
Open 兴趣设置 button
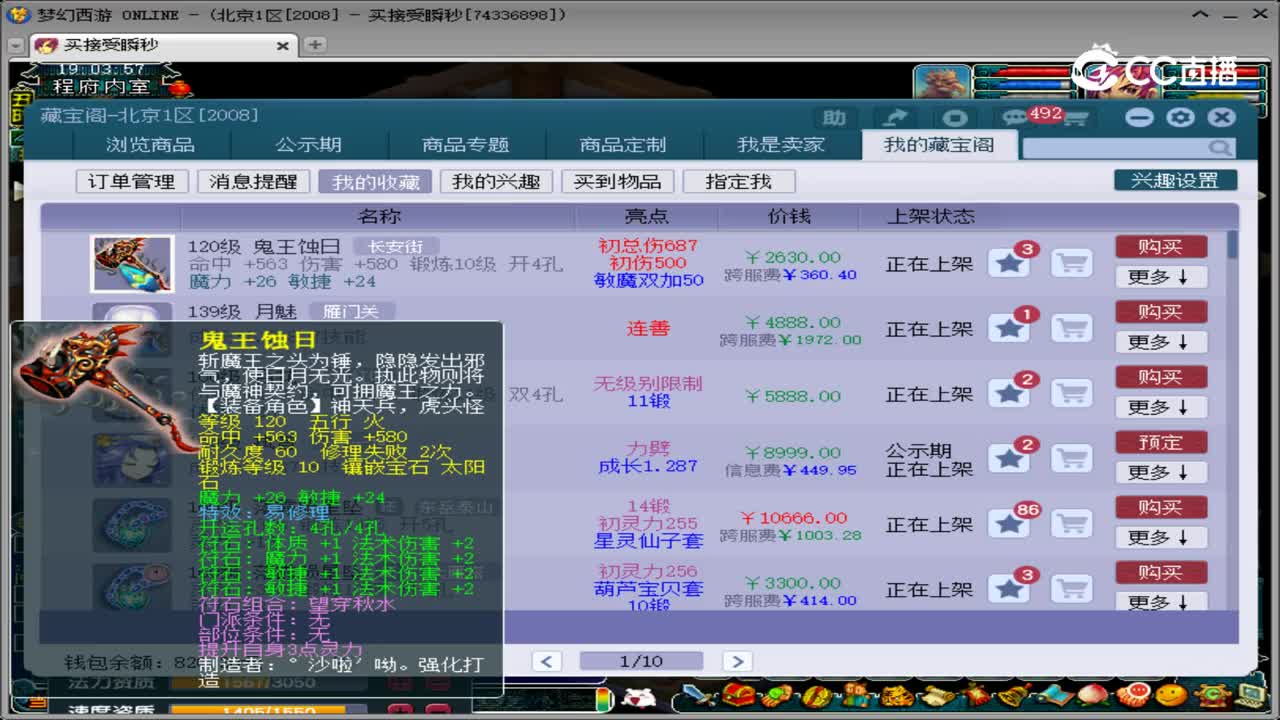[1175, 181]
